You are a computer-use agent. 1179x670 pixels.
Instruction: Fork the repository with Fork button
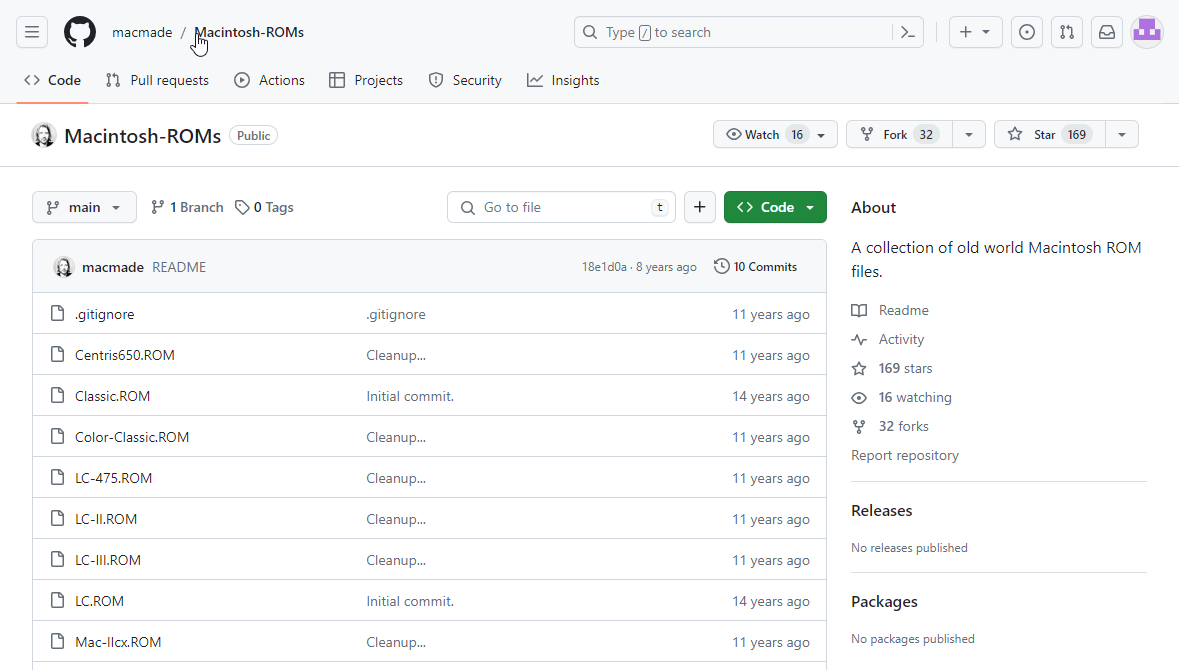(x=899, y=135)
